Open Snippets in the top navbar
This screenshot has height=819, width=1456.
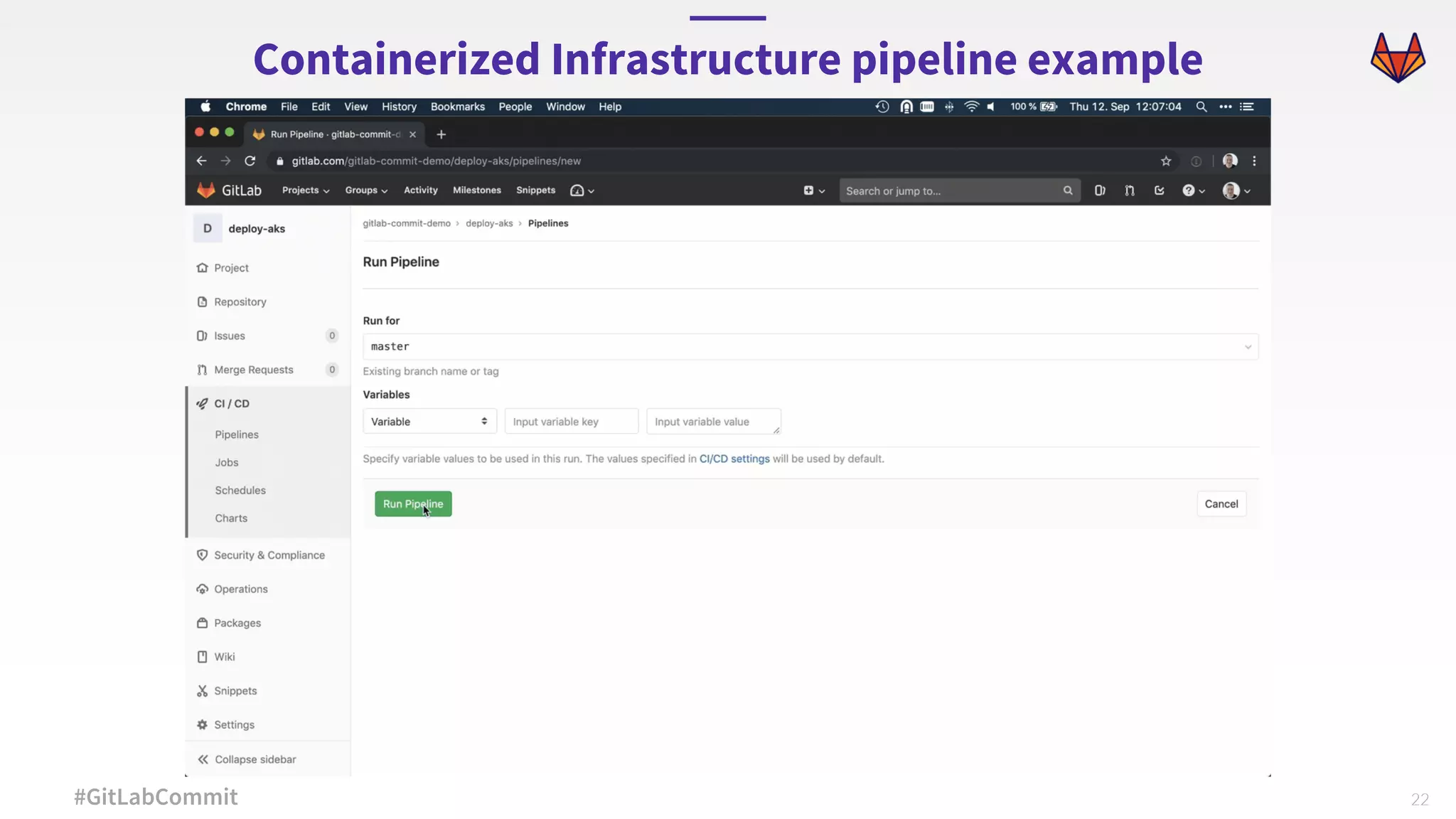pyautogui.click(x=536, y=191)
